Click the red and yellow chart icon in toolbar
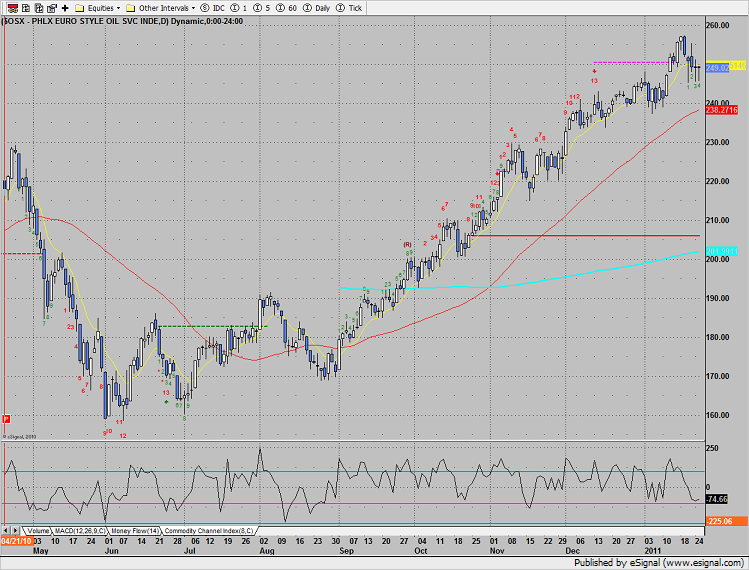749x570 pixels. click(x=12, y=8)
